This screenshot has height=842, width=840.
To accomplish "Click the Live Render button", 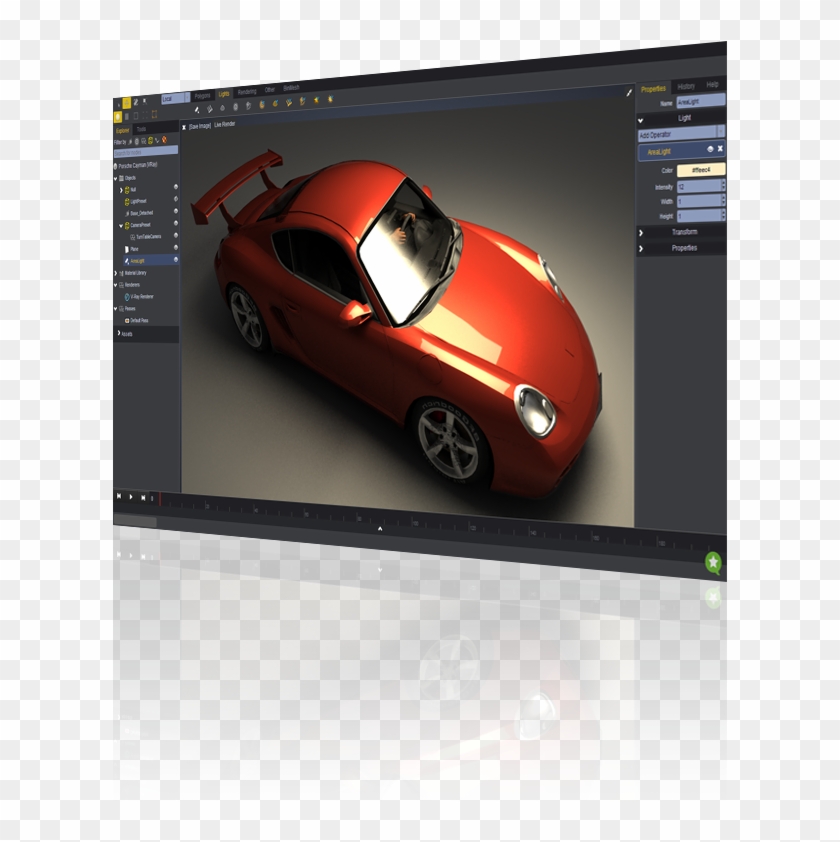I will coord(224,124).
